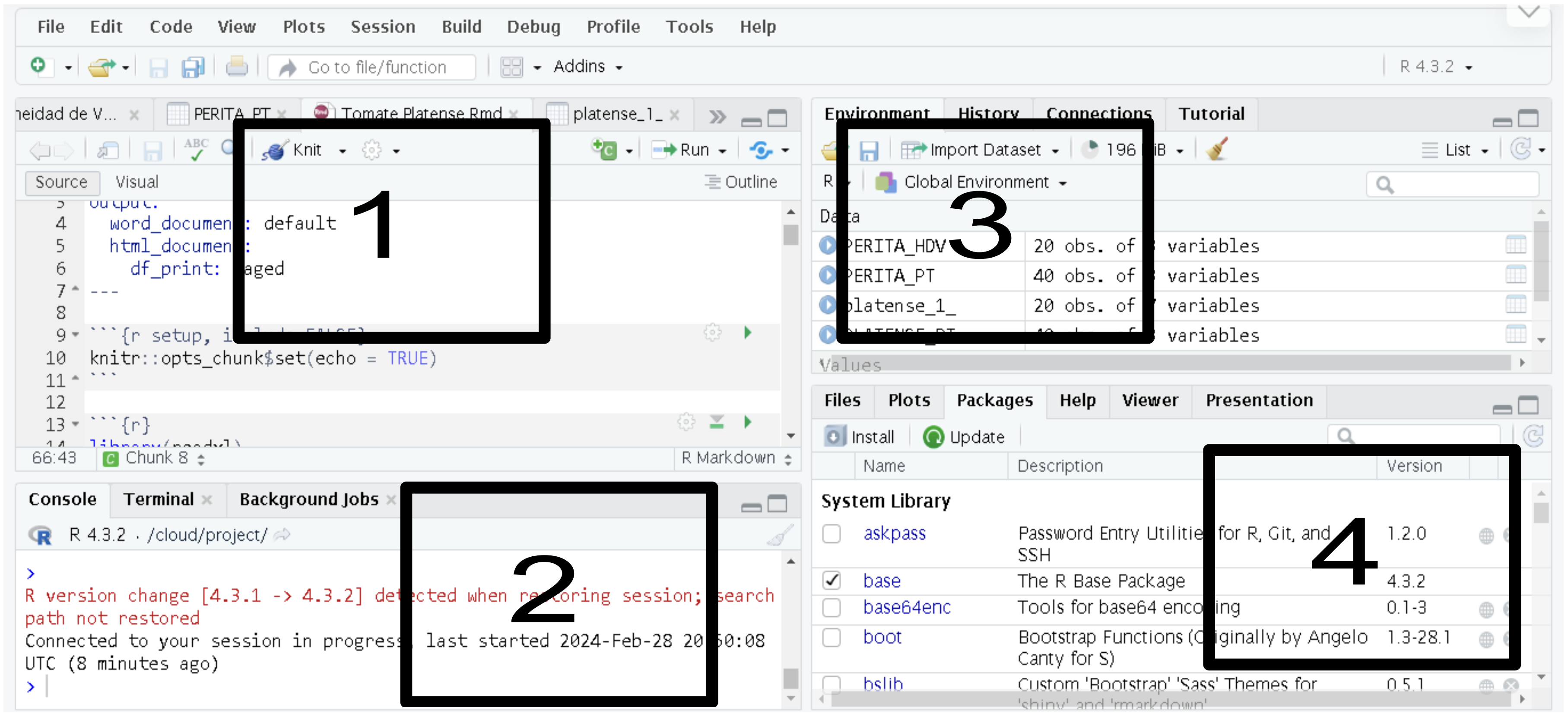Clear environment objects with broom icon
Screen dimensions: 1568x721
[x=1217, y=150]
